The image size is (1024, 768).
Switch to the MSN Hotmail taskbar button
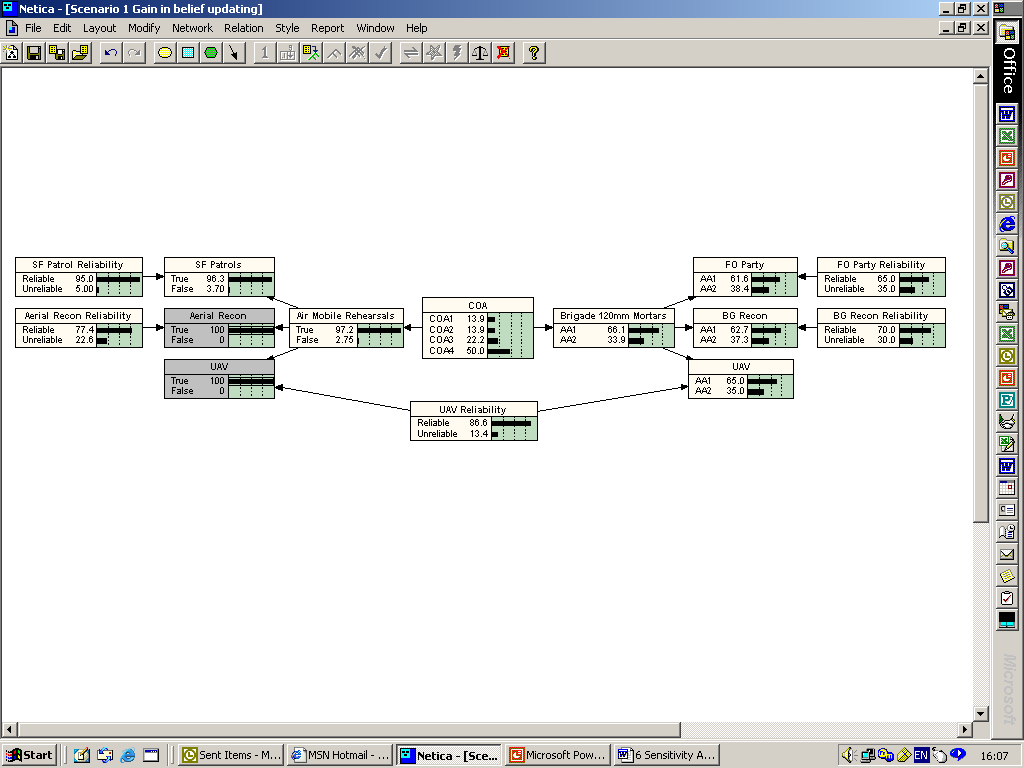(340, 755)
